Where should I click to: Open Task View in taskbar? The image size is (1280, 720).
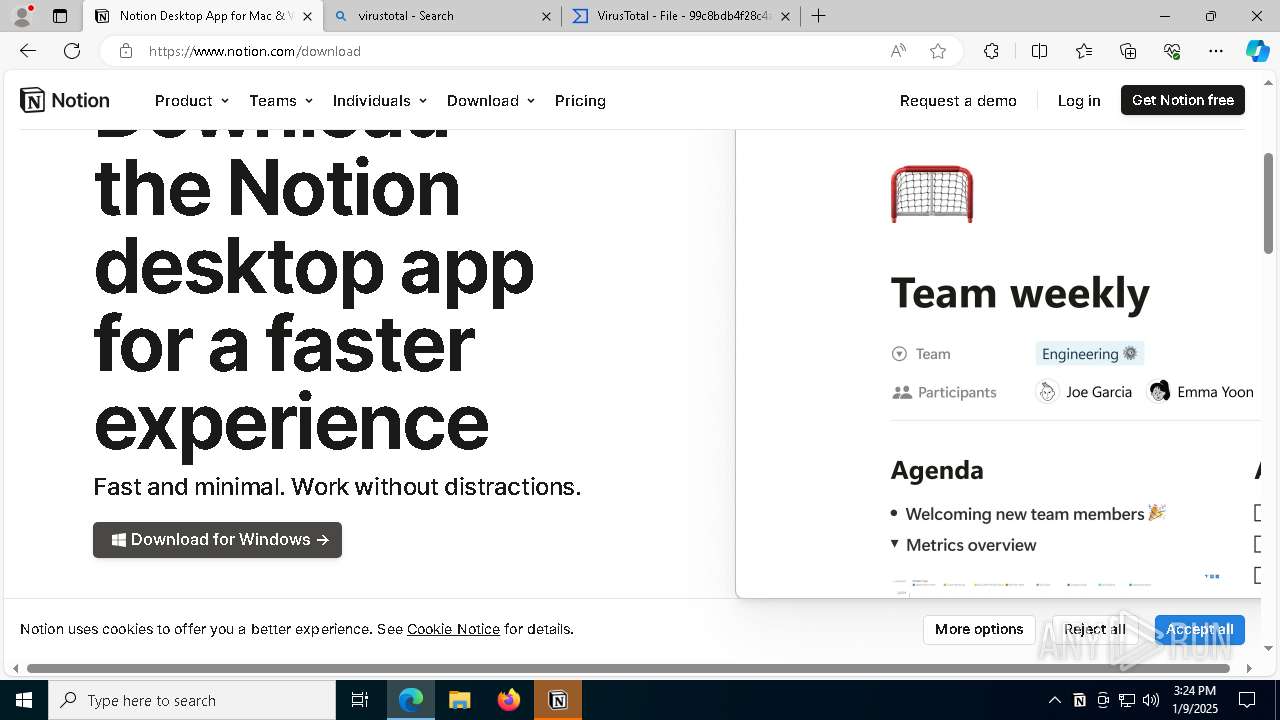click(360, 700)
